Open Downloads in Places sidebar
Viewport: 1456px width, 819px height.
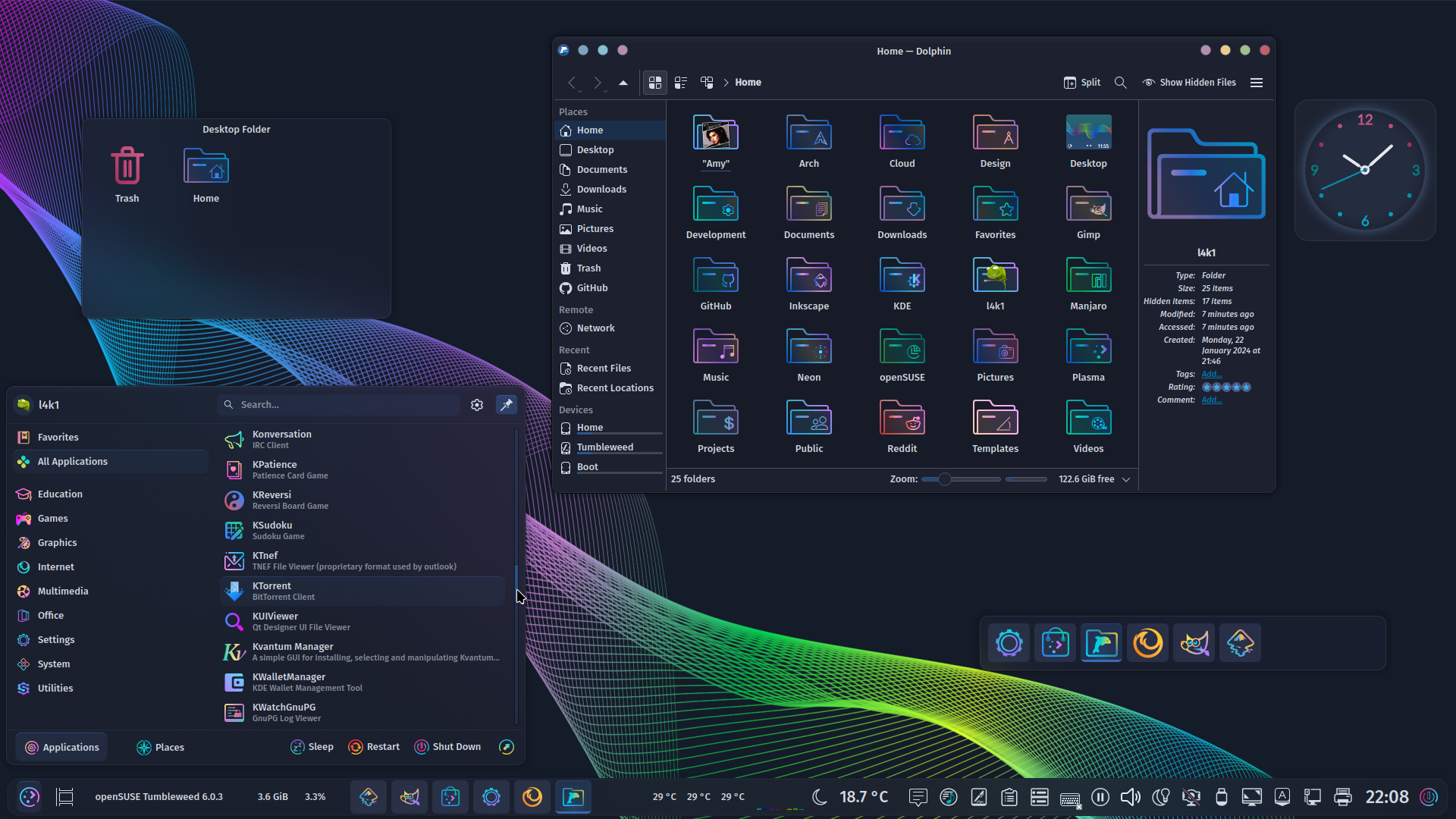[610, 190]
